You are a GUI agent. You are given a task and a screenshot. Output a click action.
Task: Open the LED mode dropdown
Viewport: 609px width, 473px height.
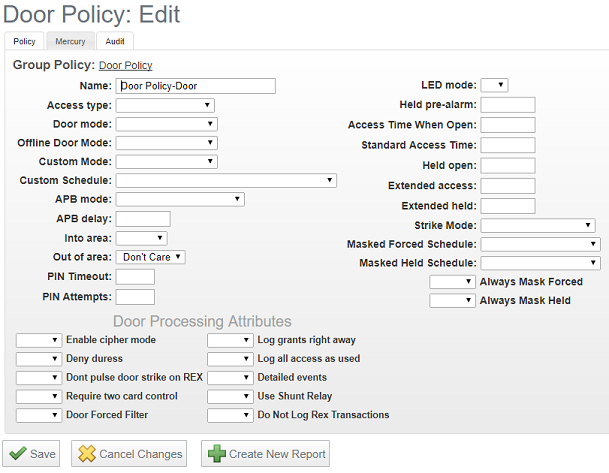click(x=494, y=85)
